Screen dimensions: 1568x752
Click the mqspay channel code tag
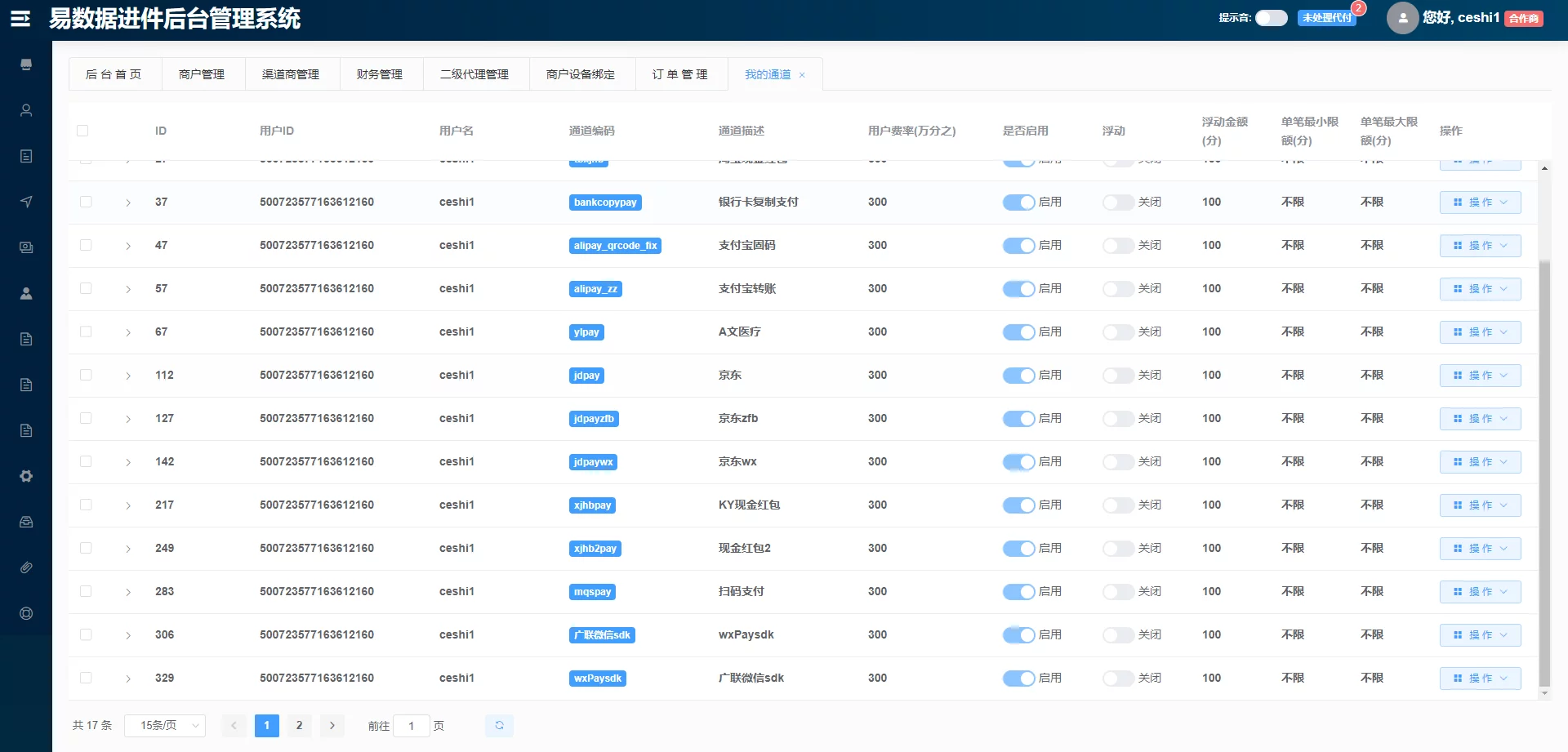(592, 592)
